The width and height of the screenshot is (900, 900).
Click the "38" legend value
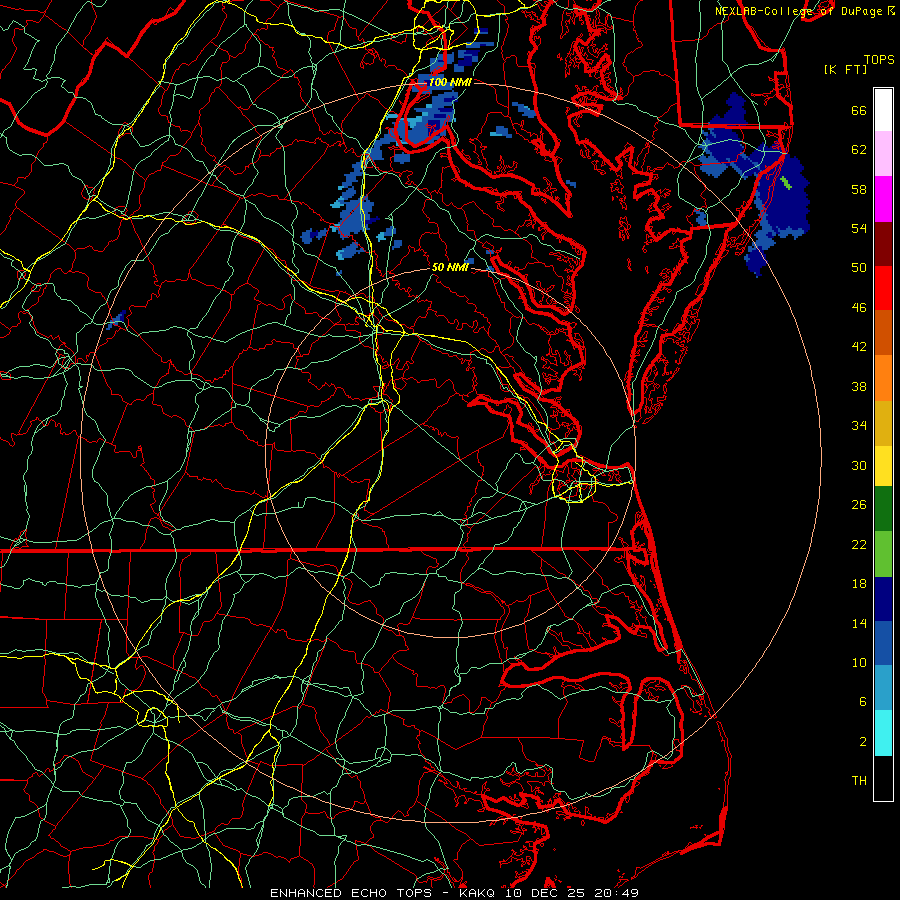pos(859,386)
